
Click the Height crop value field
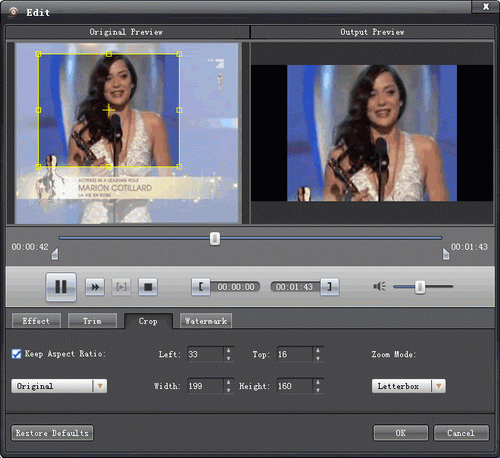[x=295, y=386]
